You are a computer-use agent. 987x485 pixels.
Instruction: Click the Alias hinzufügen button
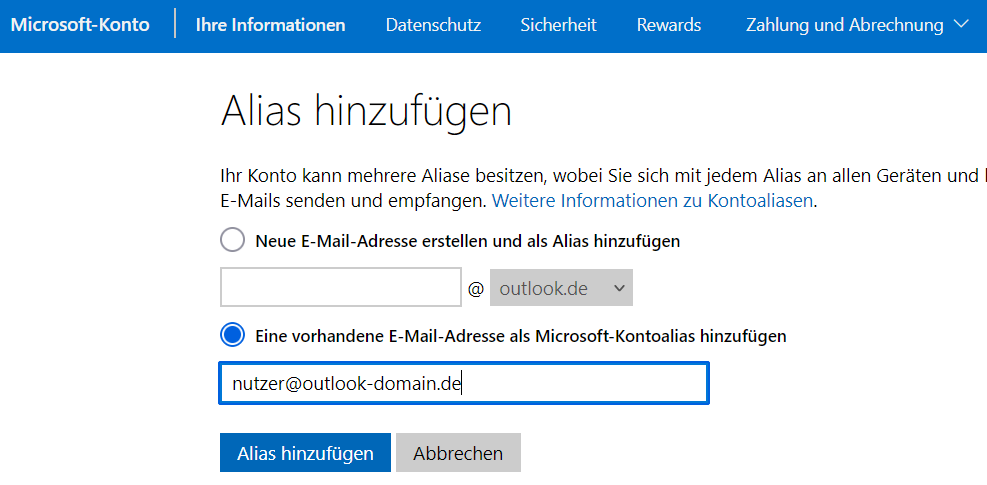pyautogui.click(x=305, y=453)
